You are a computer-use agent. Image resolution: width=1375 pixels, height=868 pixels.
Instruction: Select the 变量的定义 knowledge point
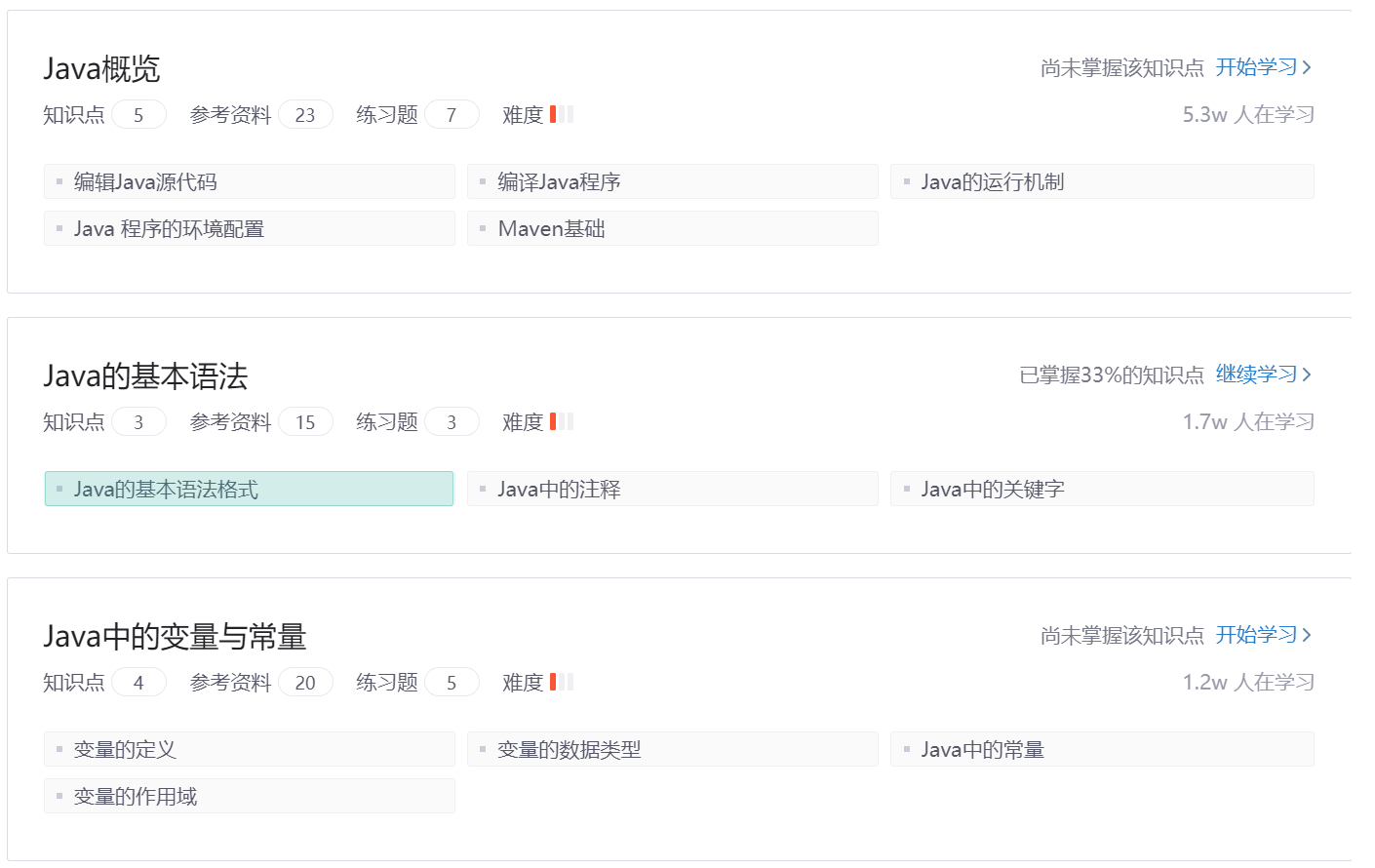click(x=250, y=749)
